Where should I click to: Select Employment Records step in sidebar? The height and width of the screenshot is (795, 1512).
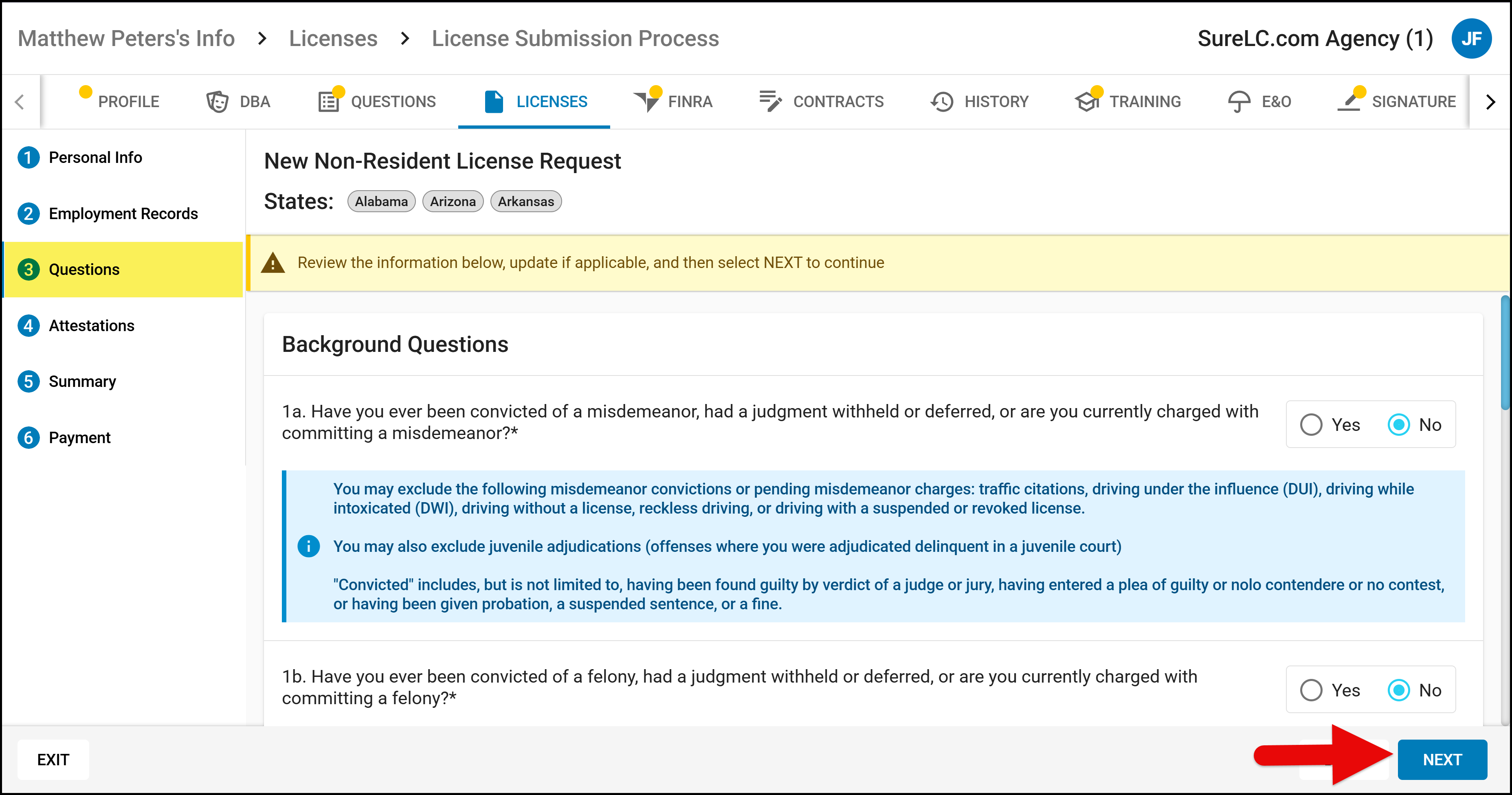coord(123,213)
